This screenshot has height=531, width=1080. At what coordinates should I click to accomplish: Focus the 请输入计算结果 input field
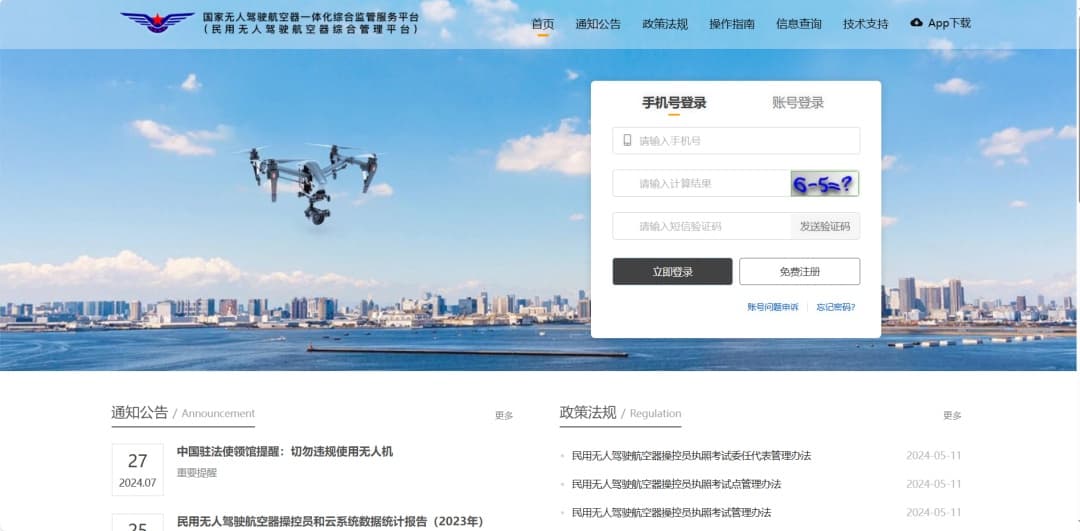click(701, 184)
